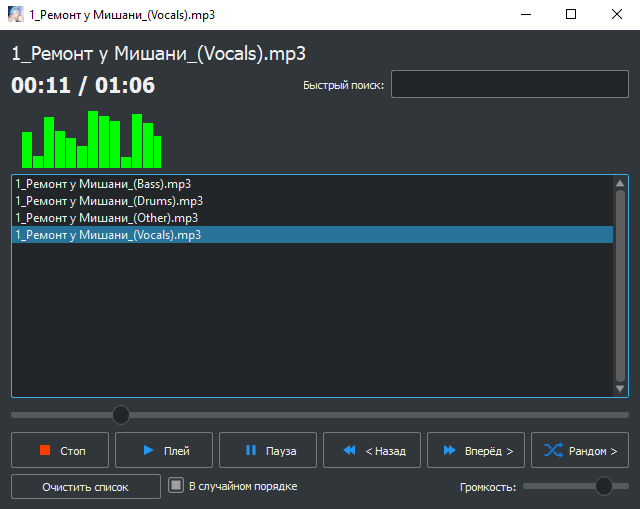Select the highlighted 1_Ремонт у Мишани_(Vocals).mp3 row

[x=312, y=235]
